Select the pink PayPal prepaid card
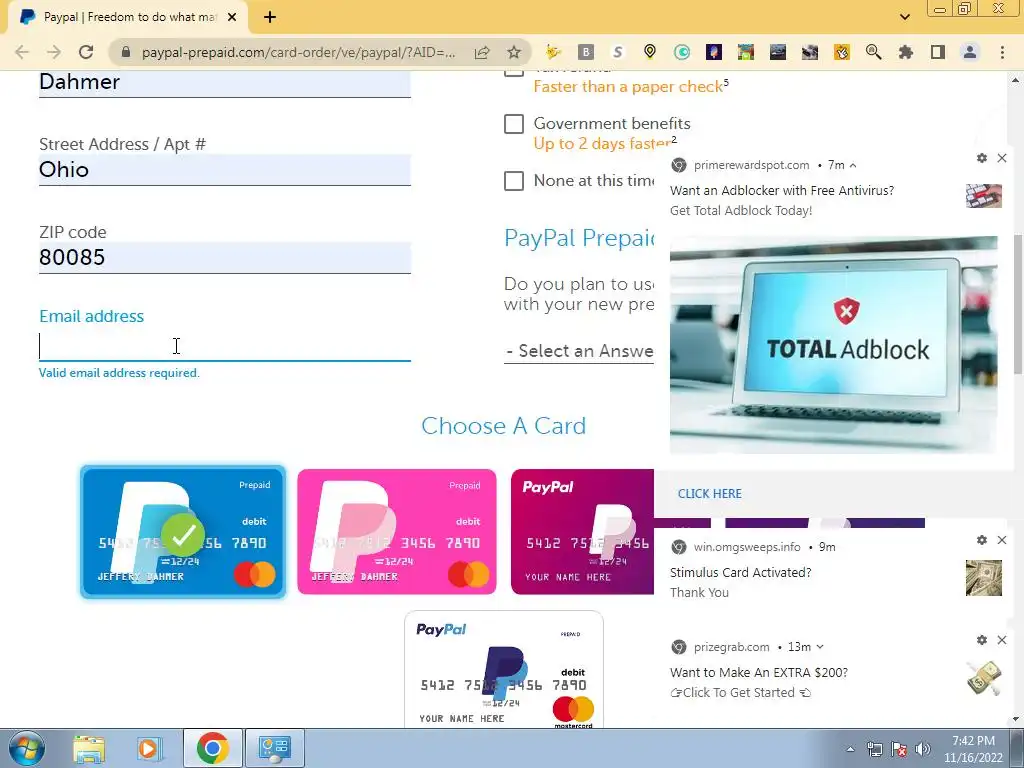The width and height of the screenshot is (1024, 768). point(396,532)
